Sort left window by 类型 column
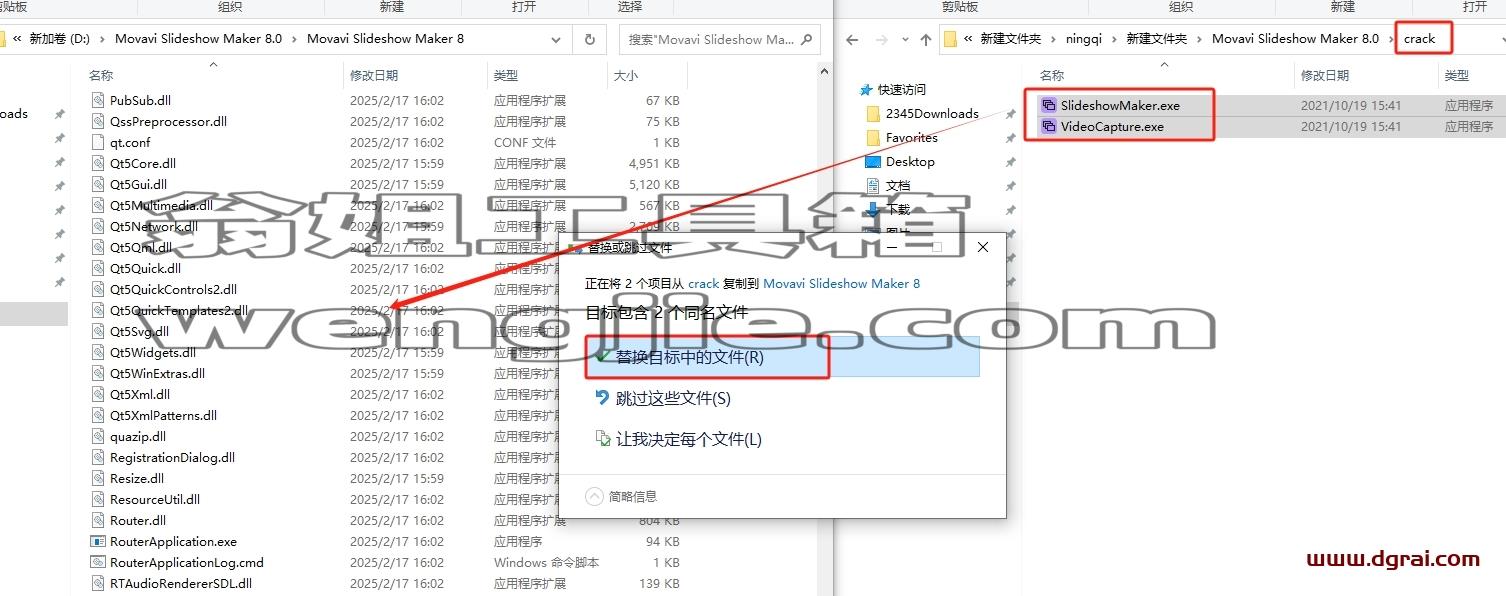Screen dimensions: 1506x596 pos(506,75)
